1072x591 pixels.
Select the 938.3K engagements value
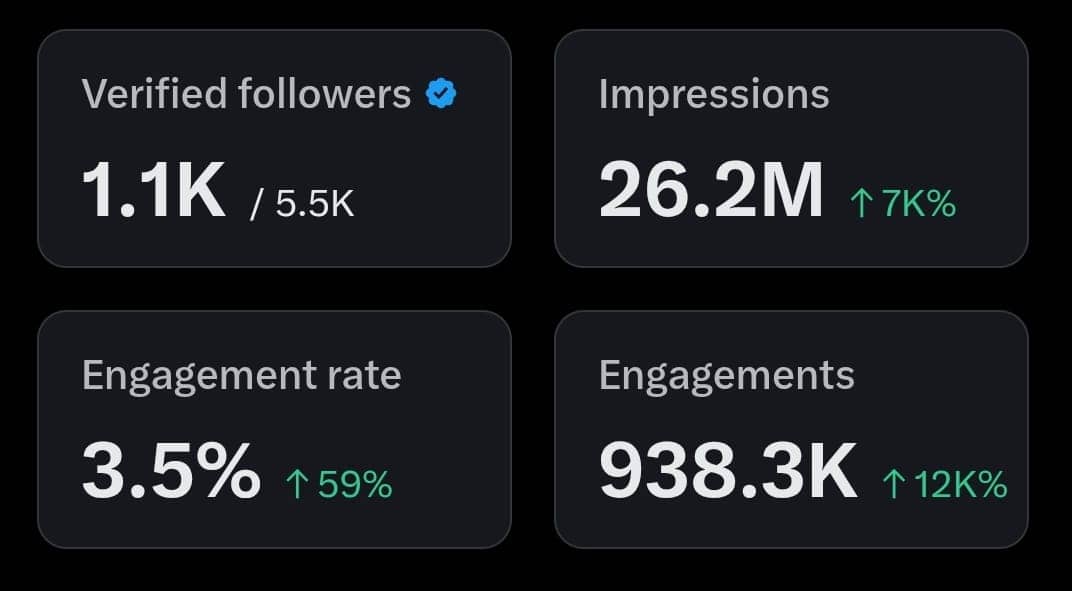[727, 471]
